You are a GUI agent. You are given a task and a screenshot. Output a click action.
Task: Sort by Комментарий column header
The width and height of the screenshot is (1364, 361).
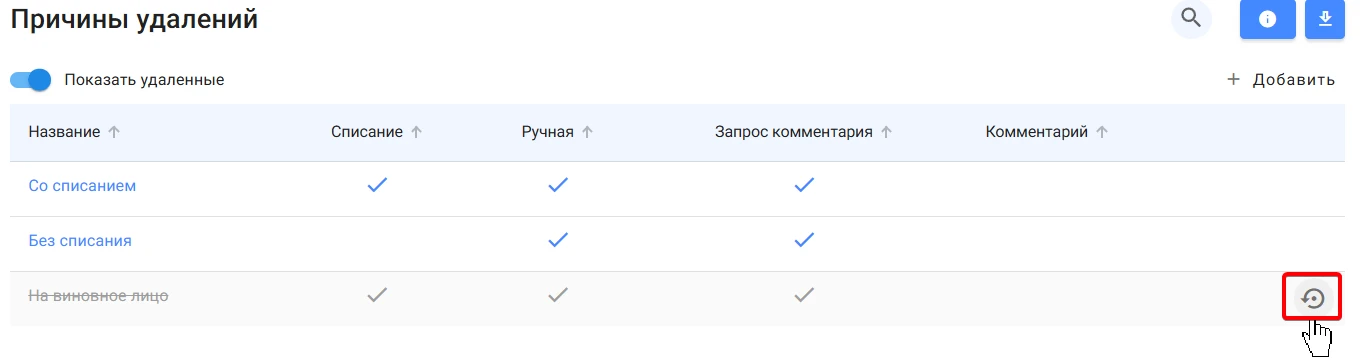coord(1037,132)
